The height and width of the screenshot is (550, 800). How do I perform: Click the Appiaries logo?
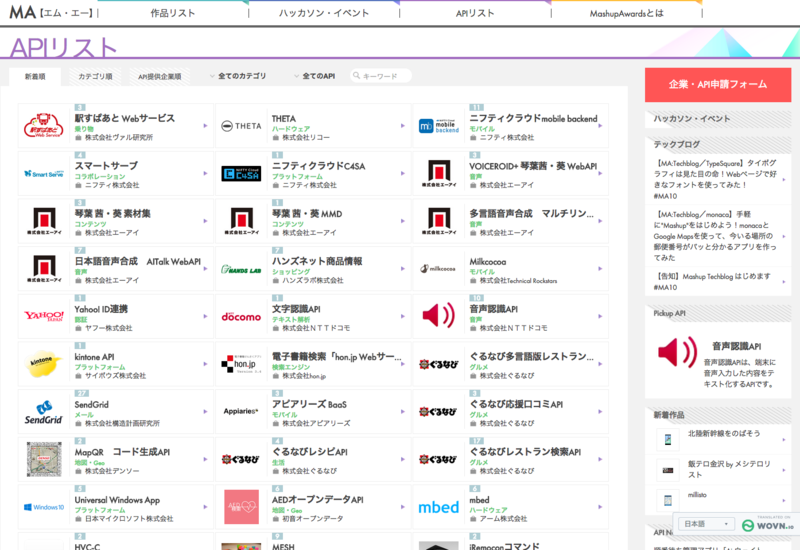point(241,411)
